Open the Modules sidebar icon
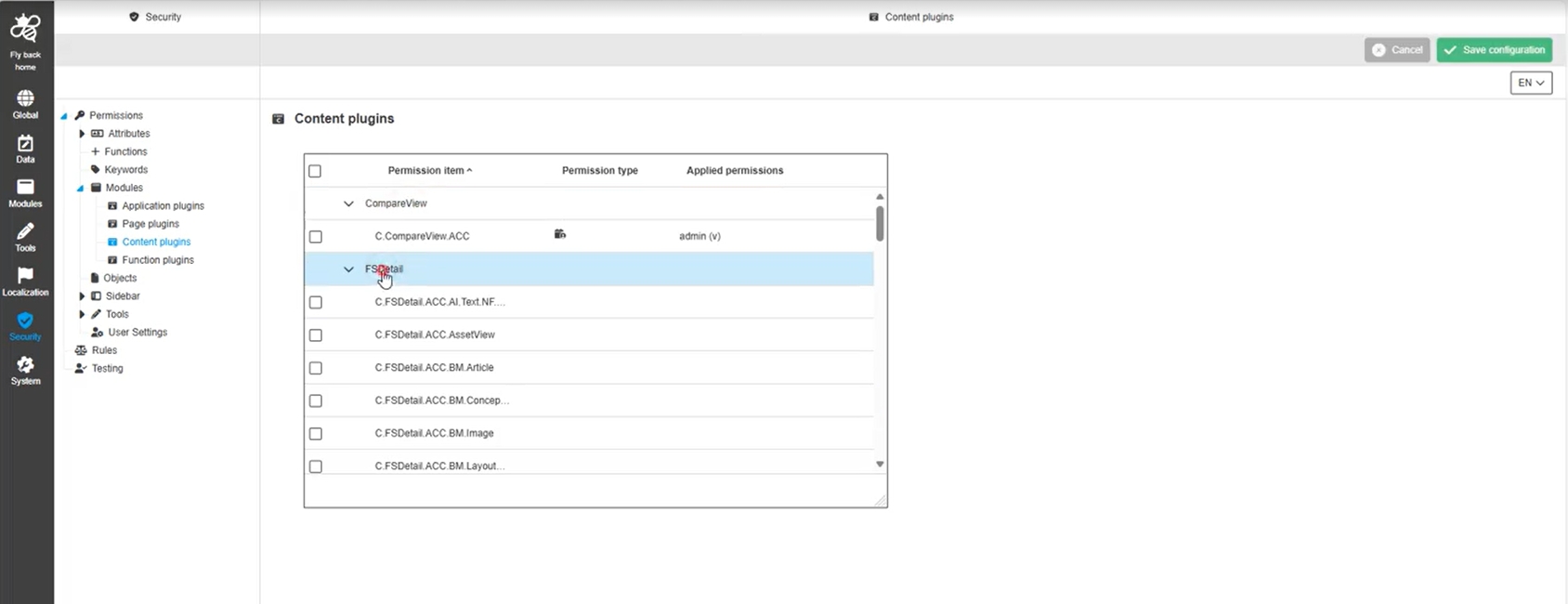Screen dimensions: 1568x604 point(25,188)
